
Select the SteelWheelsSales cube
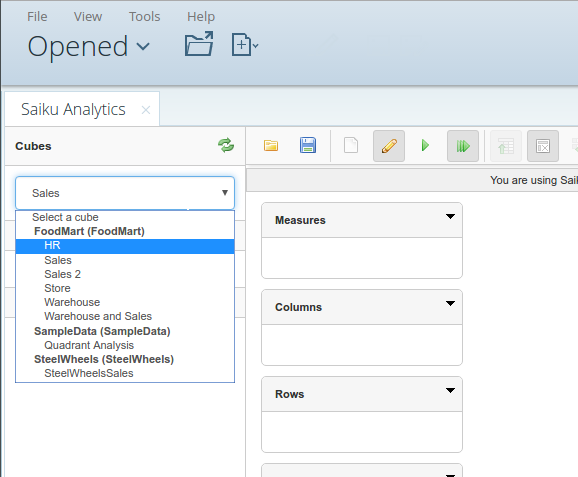tap(125, 373)
